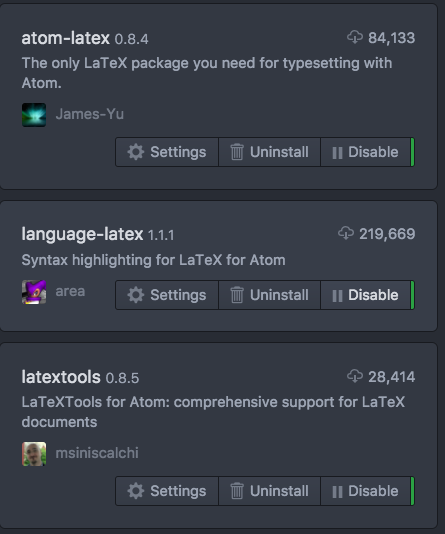Click the language-latex package title
Image resolution: width=445 pixels, height=534 pixels.
pyautogui.click(x=82, y=234)
